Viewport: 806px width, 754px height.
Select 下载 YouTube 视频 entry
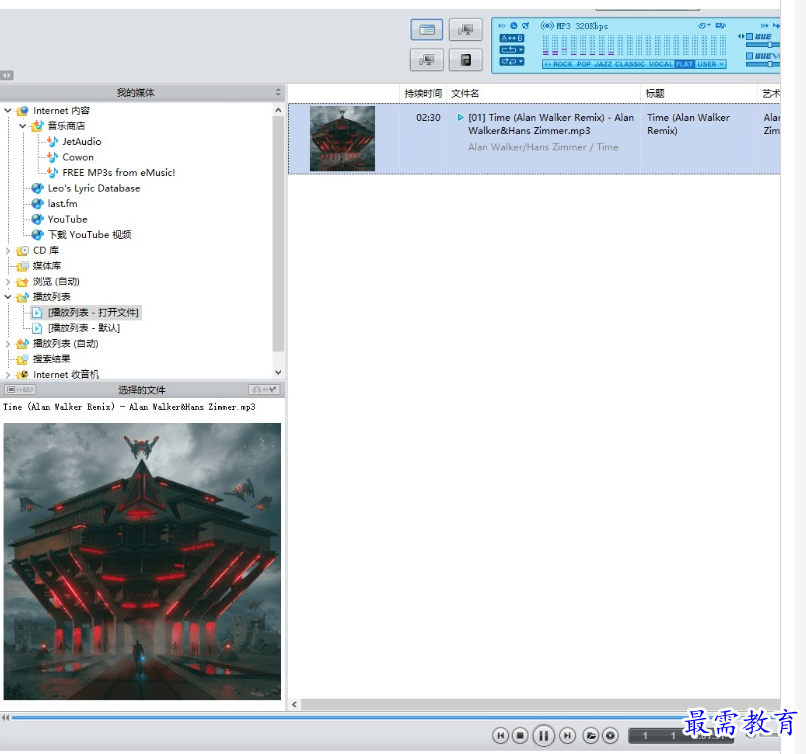coord(89,234)
